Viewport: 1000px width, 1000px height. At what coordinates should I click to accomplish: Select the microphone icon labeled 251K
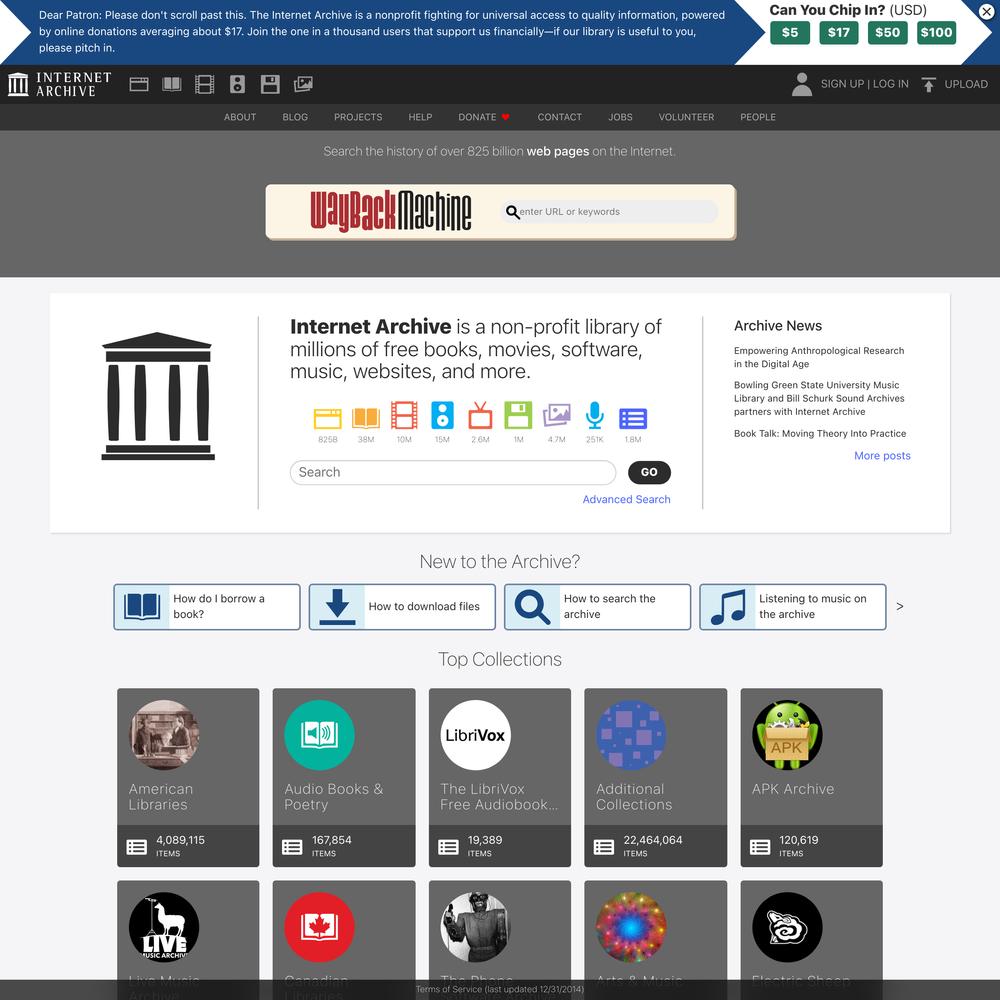point(594,415)
